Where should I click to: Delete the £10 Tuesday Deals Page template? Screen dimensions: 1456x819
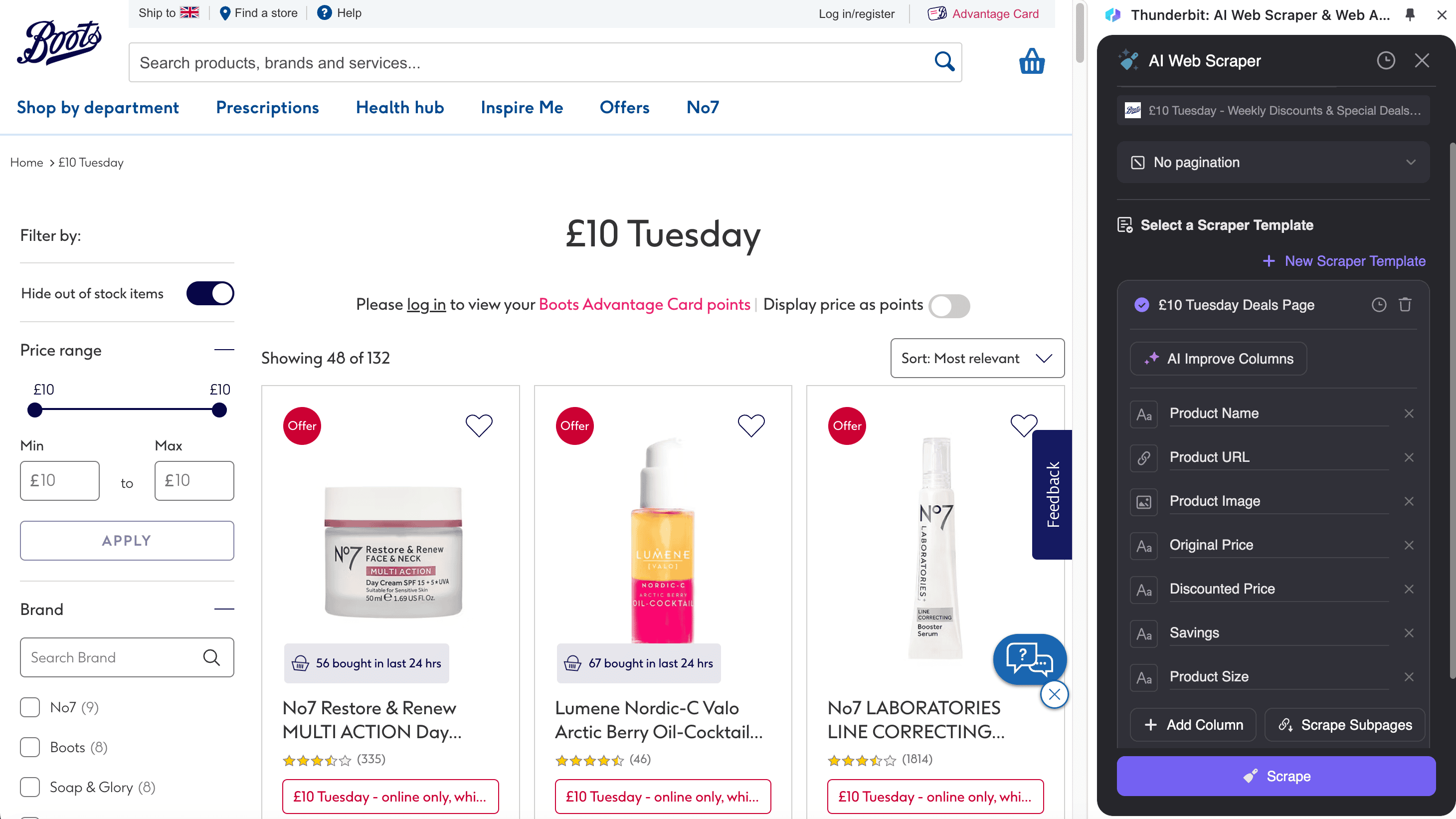(1405, 305)
